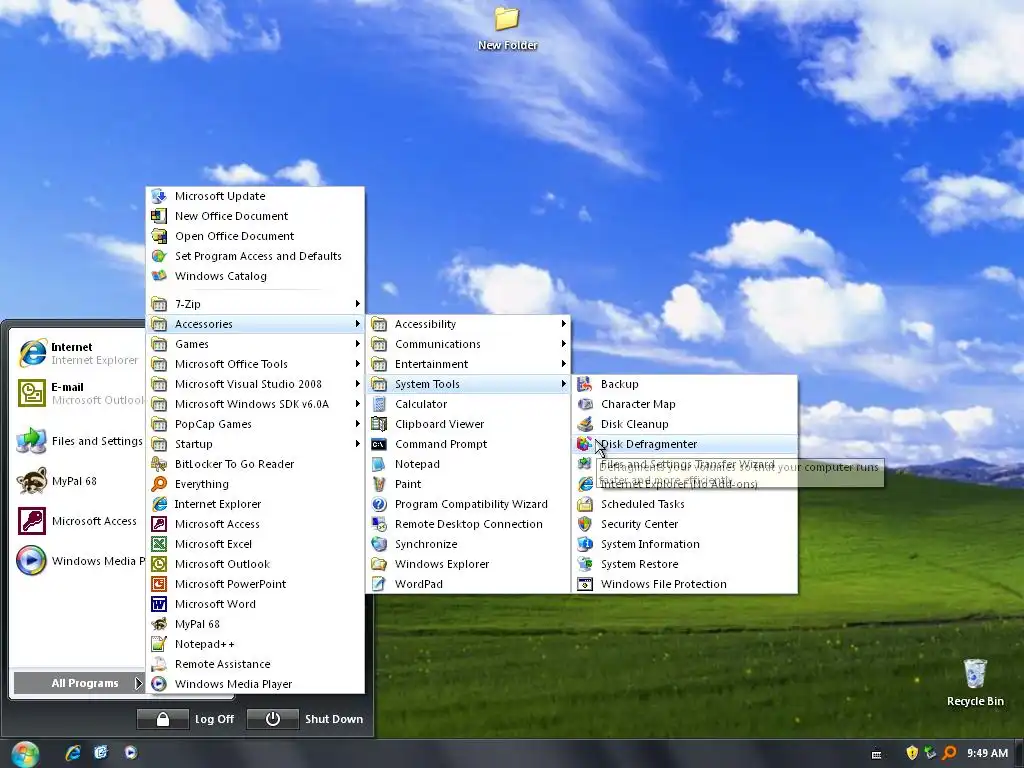Click Internet Explorer quick launch taskbar icon
The image size is (1024, 768).
point(72,753)
